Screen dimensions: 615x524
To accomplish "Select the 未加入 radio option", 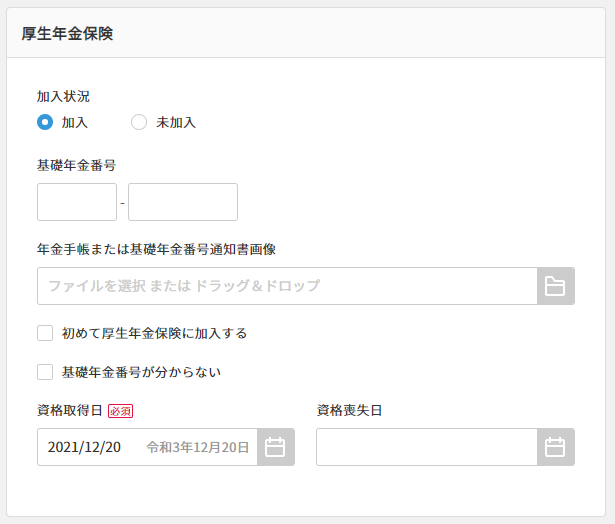I will click(x=140, y=122).
